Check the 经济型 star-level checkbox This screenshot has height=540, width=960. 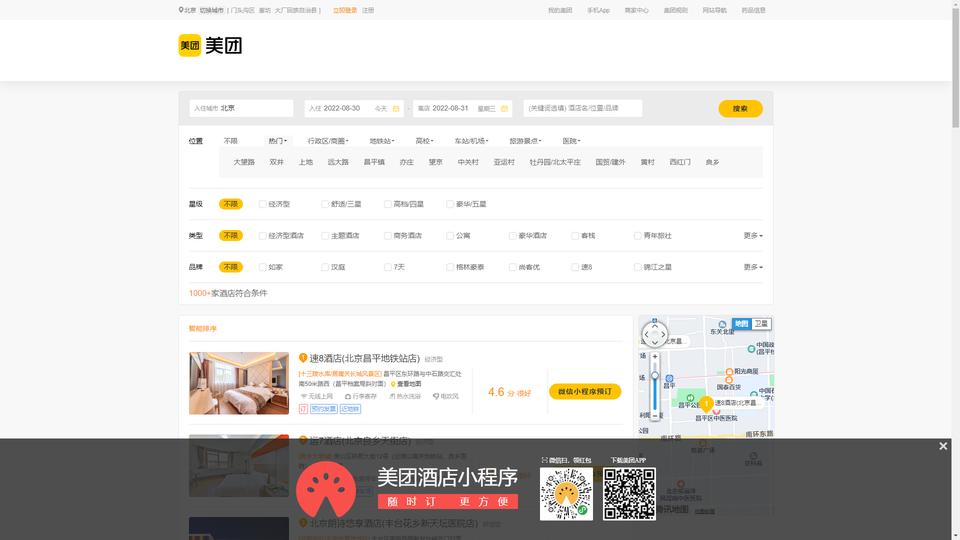[x=263, y=204]
